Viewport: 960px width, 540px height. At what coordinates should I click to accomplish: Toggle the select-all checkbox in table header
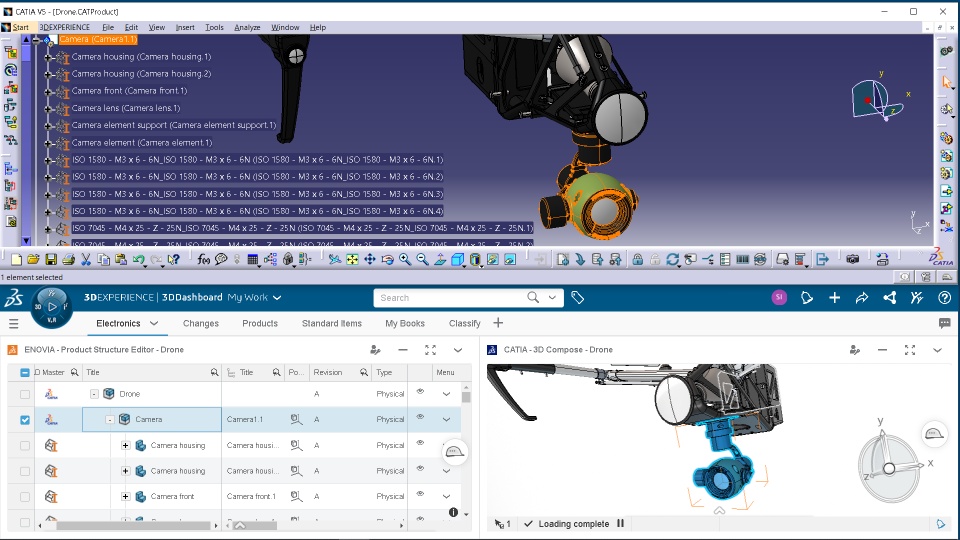click(x=24, y=372)
